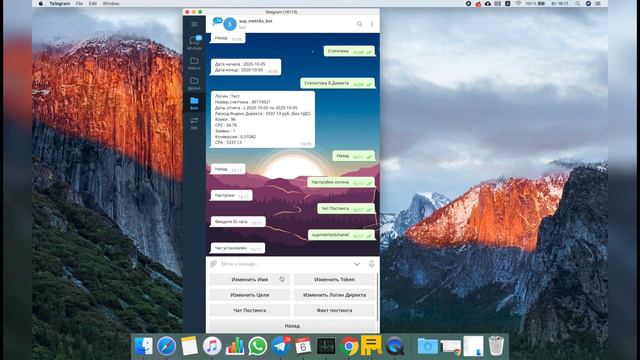This screenshot has height=360, width=640.
Task: Click the message input field
Action: click(x=286, y=264)
